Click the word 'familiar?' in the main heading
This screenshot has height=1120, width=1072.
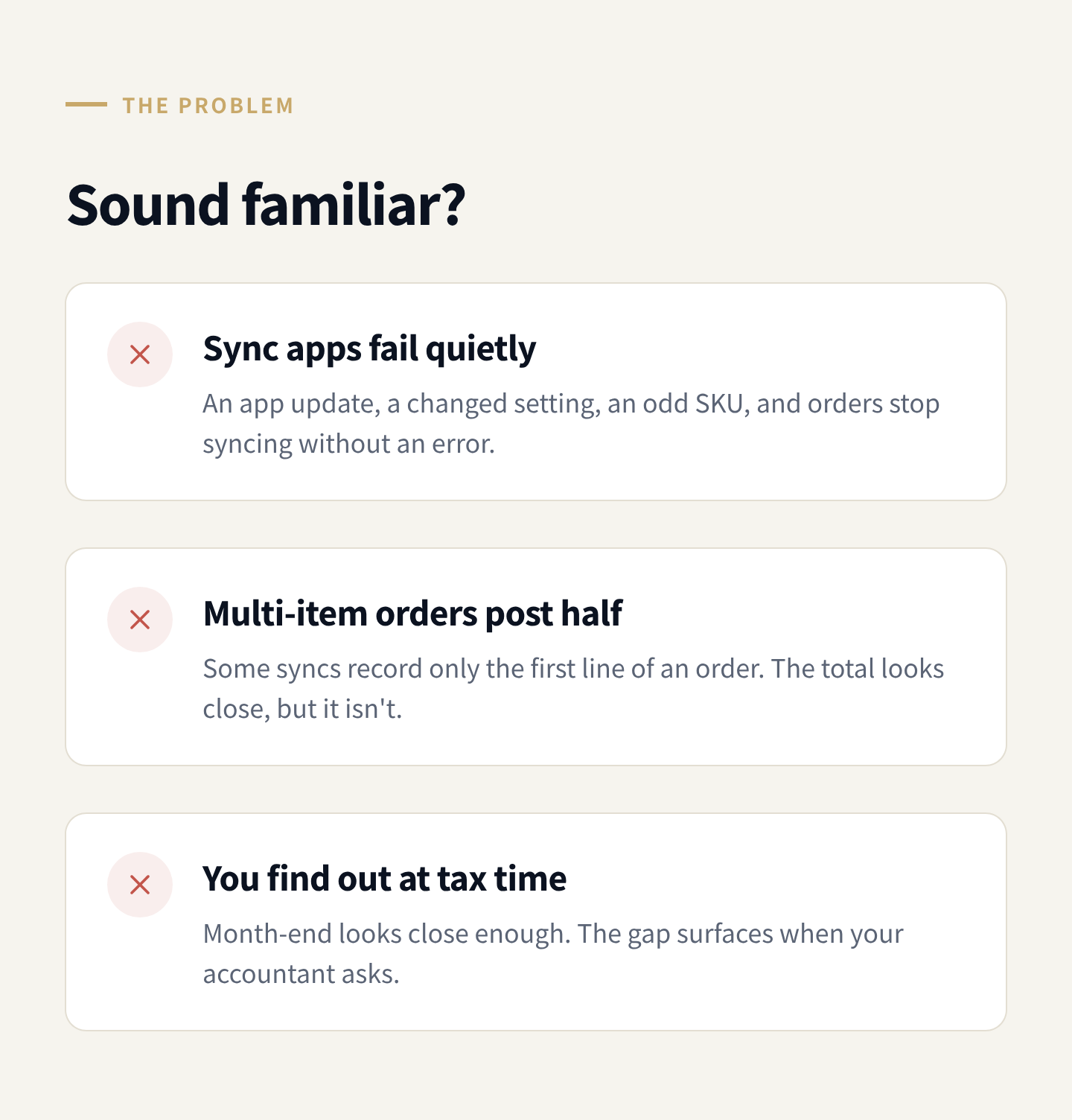click(x=354, y=205)
